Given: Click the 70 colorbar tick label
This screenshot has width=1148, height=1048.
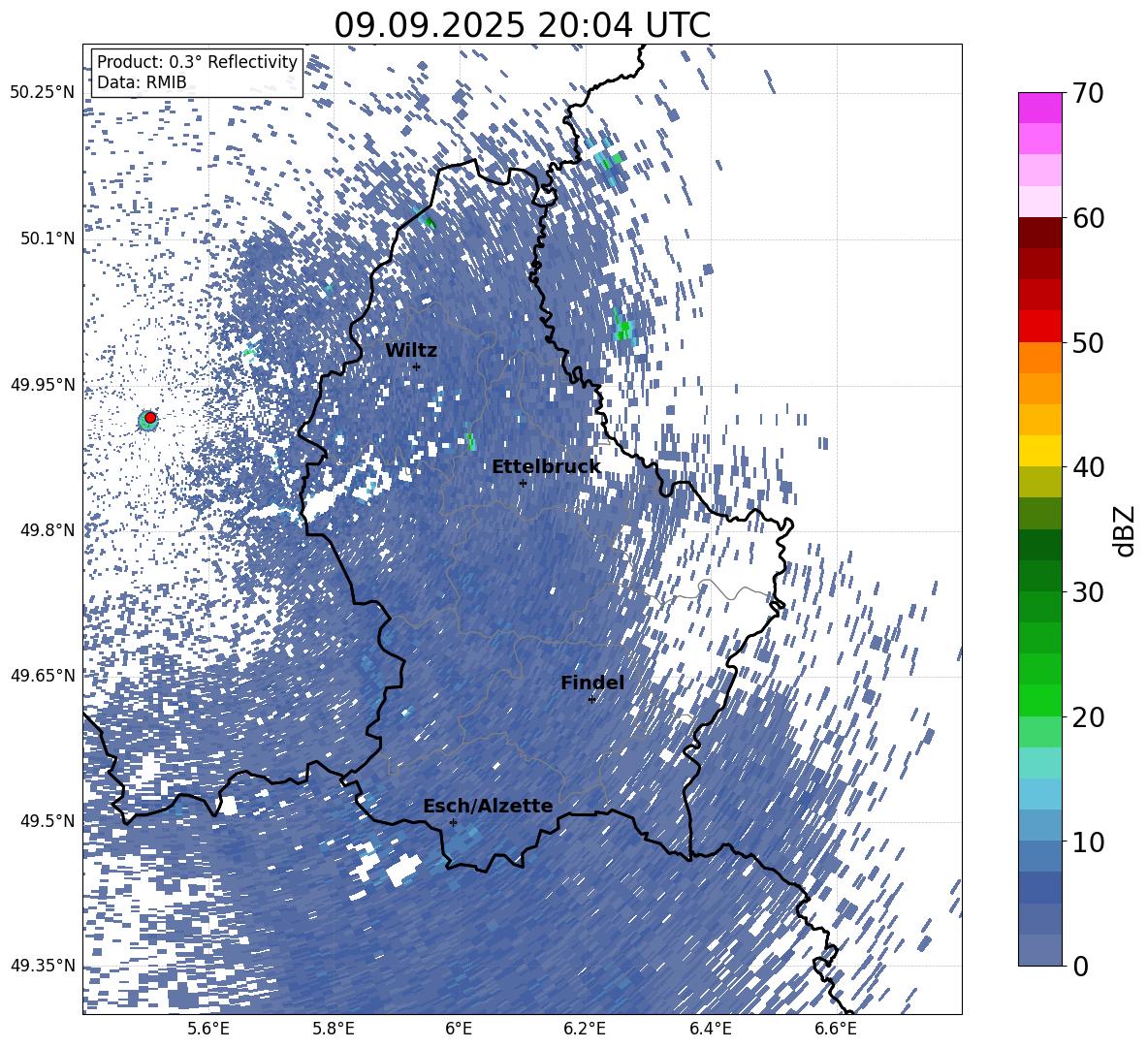Looking at the screenshot, I should 1088,94.
